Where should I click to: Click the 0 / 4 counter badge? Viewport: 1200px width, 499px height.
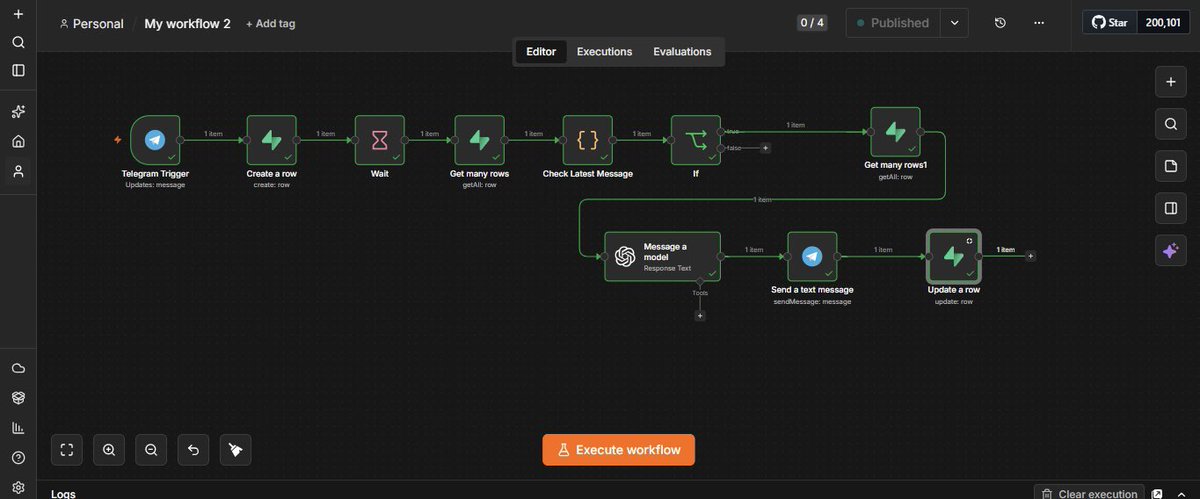pos(812,22)
